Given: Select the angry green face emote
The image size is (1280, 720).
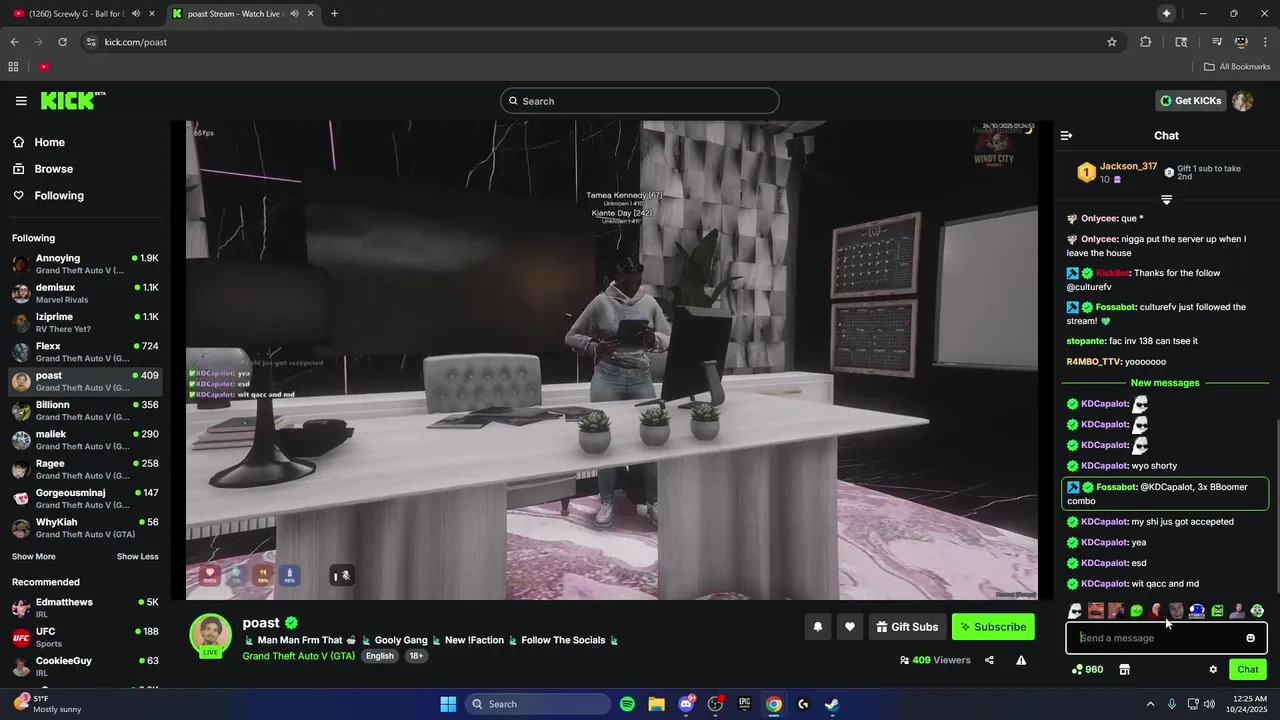Looking at the screenshot, I should click(1217, 611).
